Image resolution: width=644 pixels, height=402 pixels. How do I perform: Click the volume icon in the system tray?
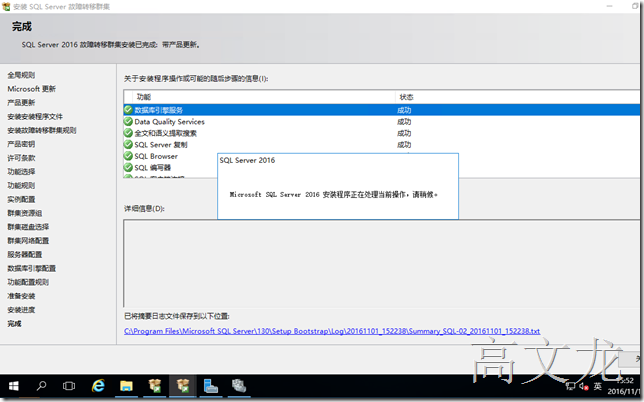pyautogui.click(x=584, y=386)
